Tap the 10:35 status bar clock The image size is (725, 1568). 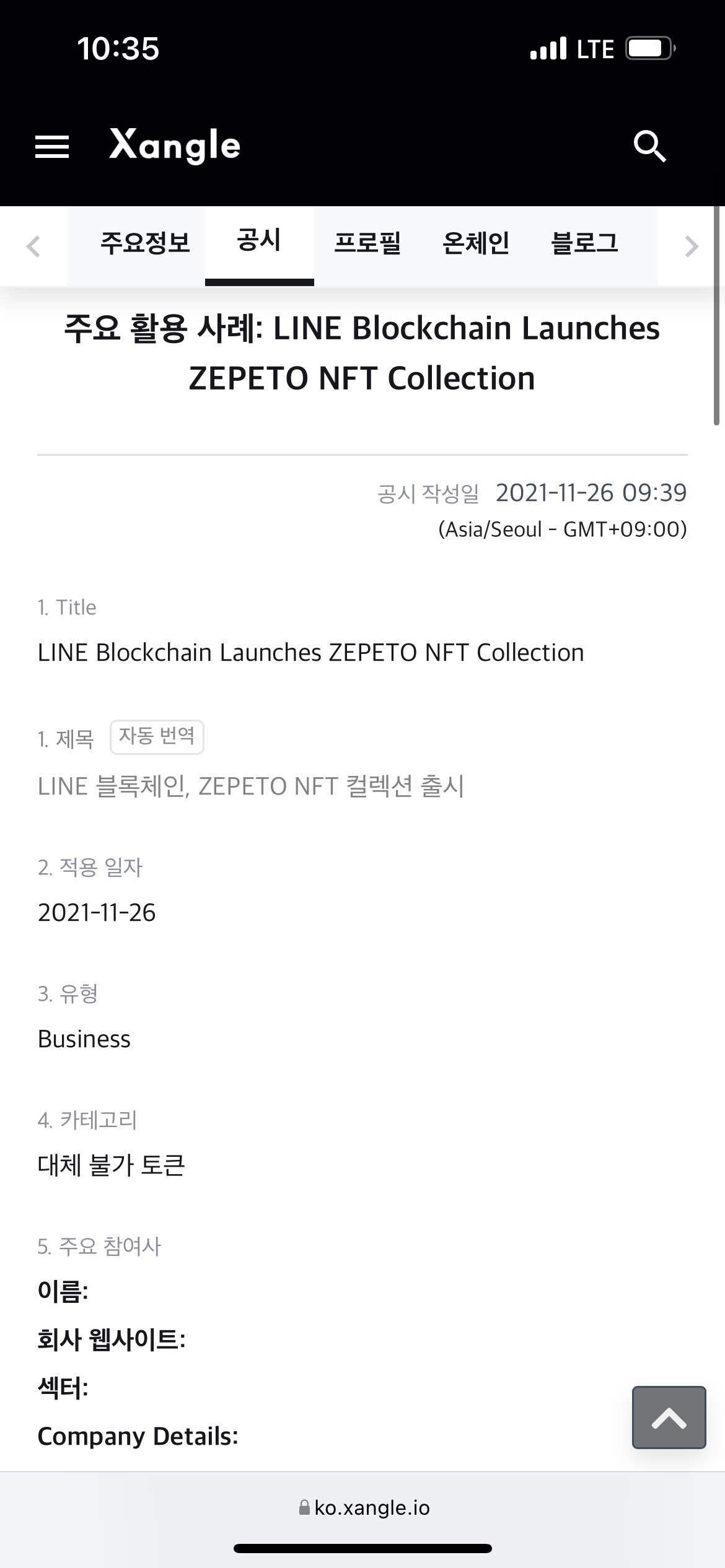coord(118,48)
